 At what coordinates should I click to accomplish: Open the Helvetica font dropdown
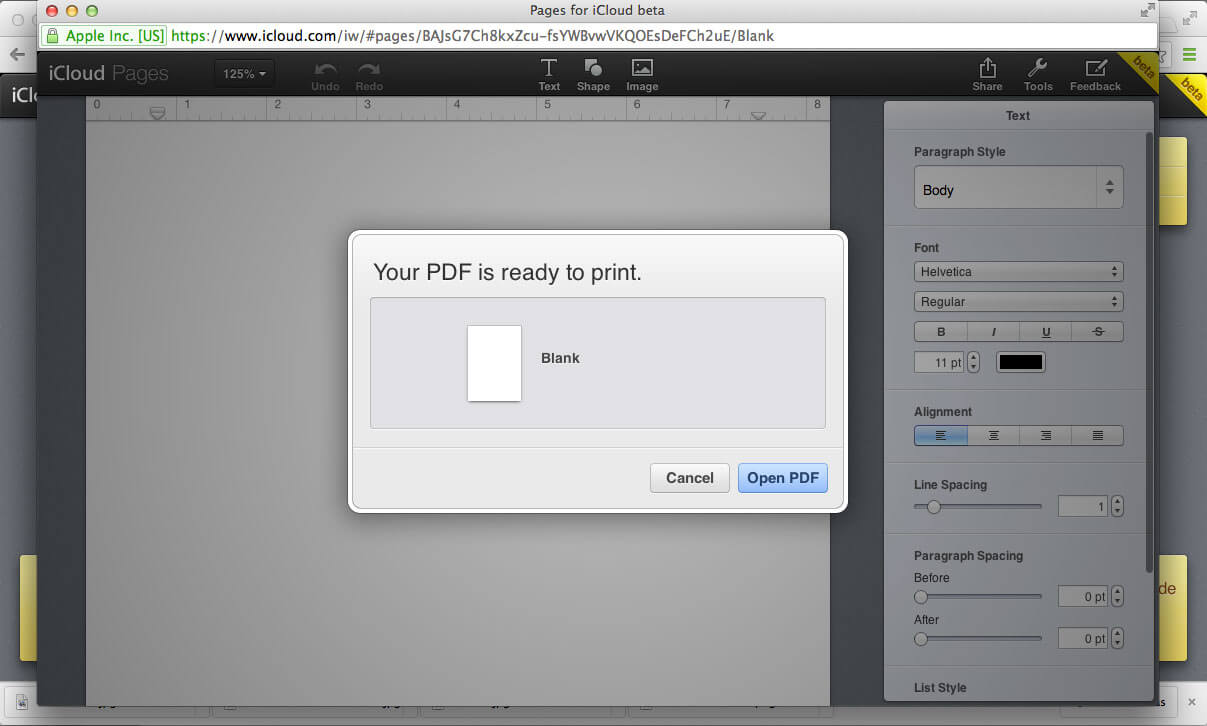1018,272
